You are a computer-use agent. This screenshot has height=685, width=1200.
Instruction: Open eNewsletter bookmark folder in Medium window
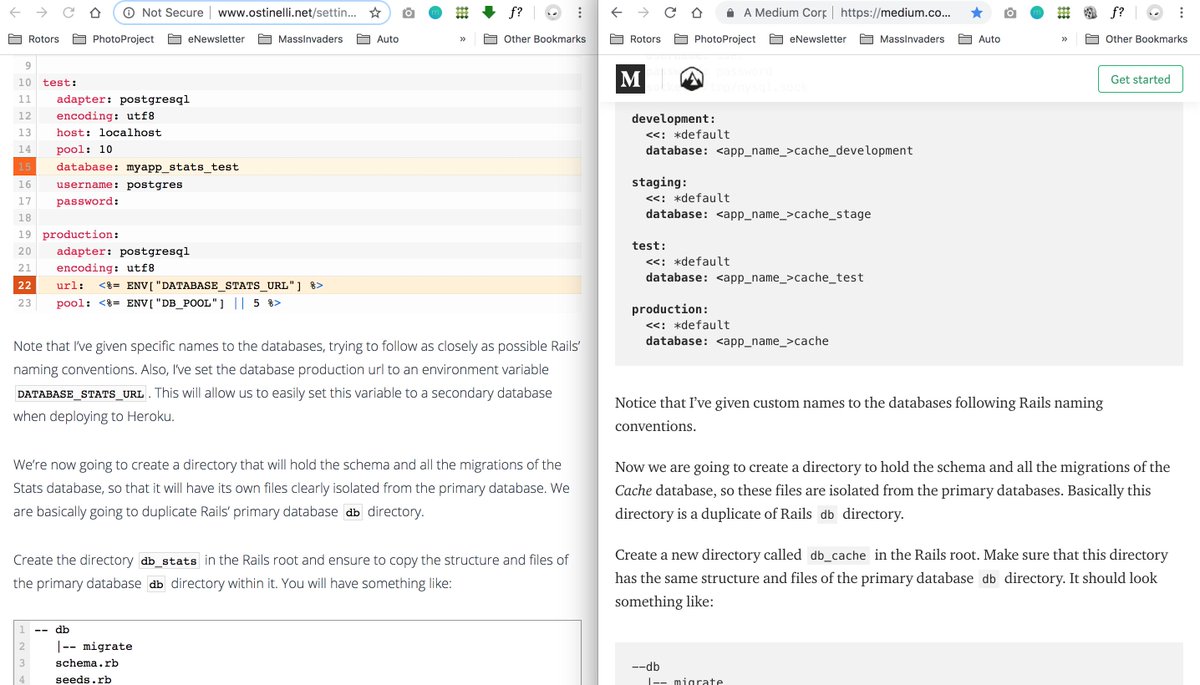[807, 39]
